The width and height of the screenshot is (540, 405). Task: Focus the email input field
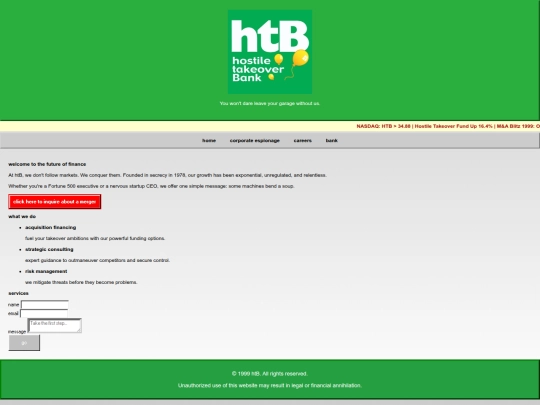44,313
